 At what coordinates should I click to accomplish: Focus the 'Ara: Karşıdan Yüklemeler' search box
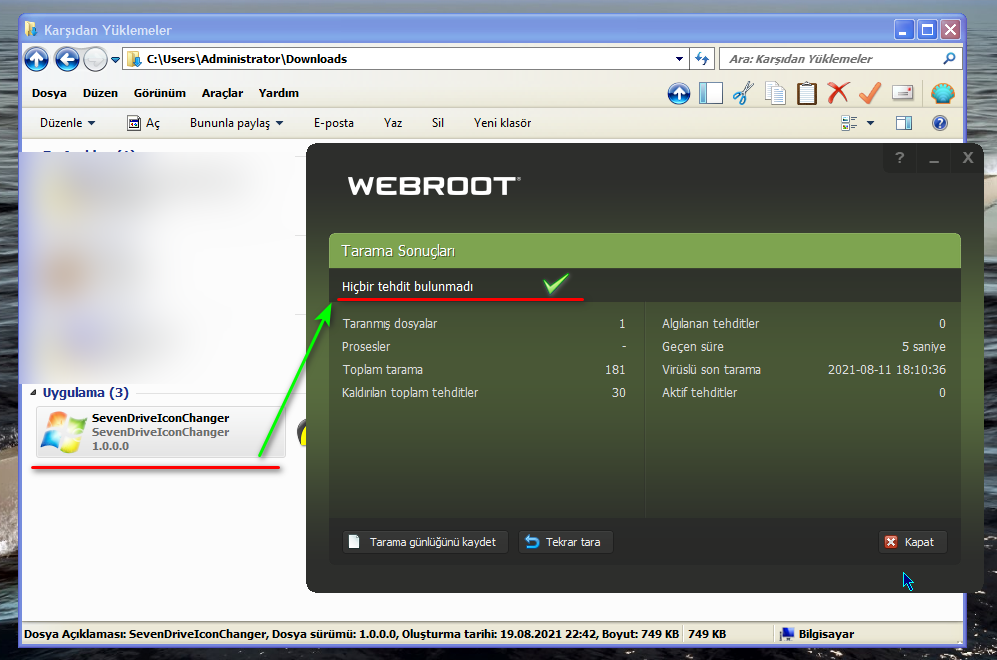(x=832, y=59)
